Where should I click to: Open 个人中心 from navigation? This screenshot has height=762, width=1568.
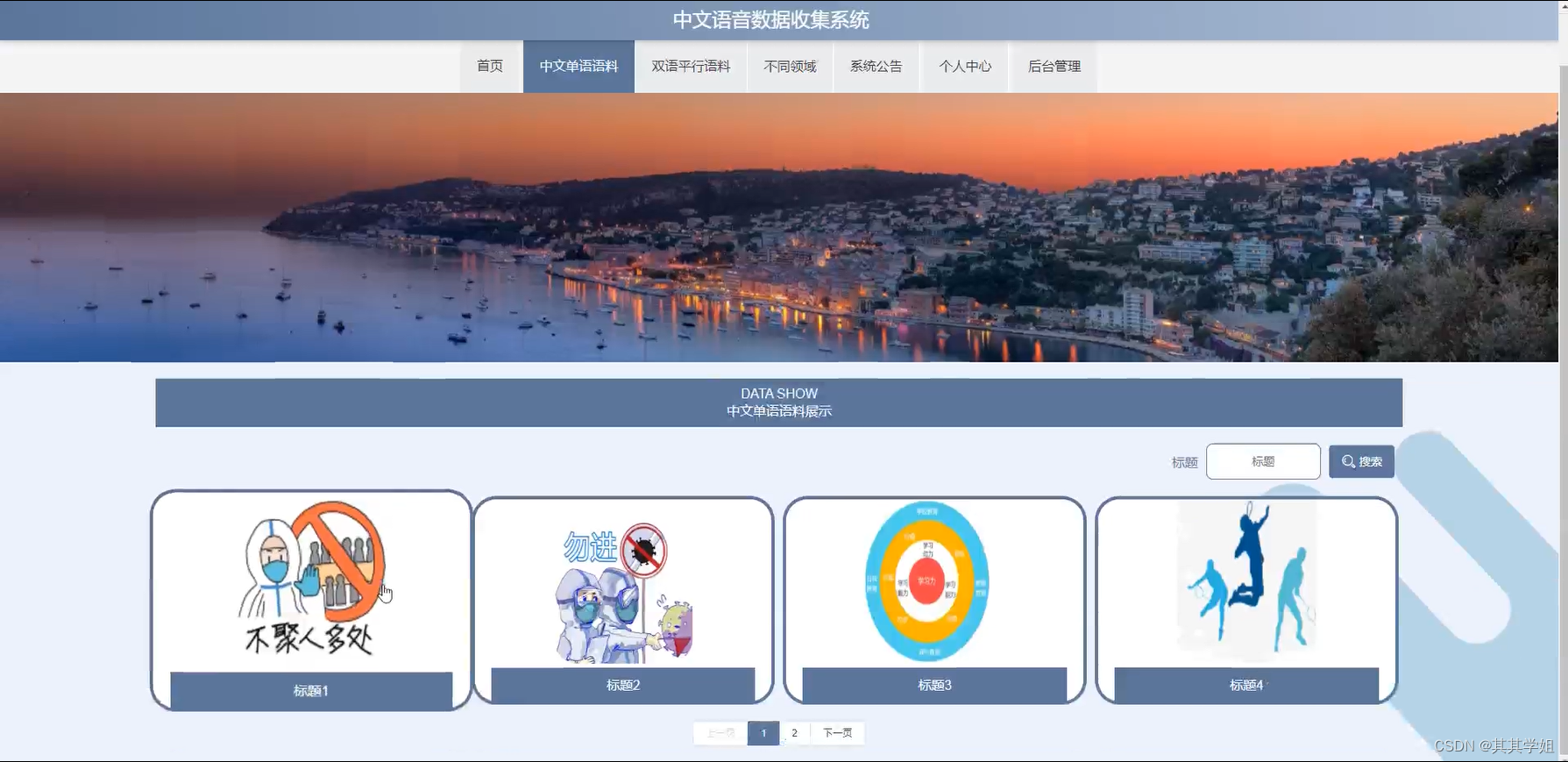pos(965,67)
